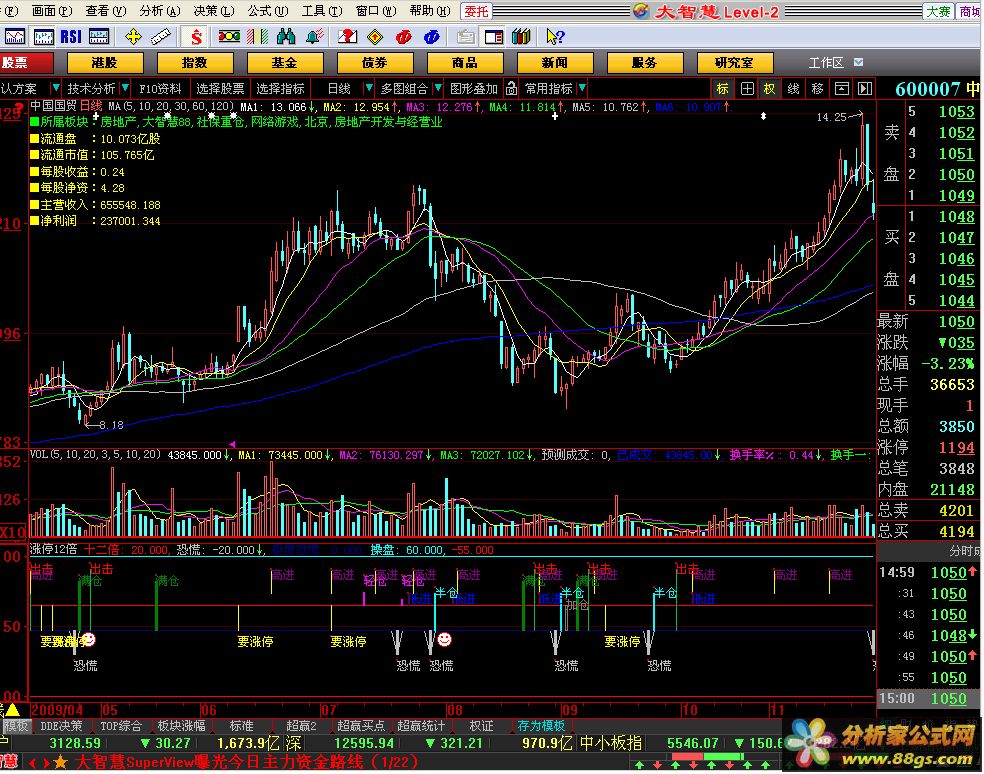Select the 超赢买点 bottom tab
The height and width of the screenshot is (774, 984).
[x=361, y=726]
